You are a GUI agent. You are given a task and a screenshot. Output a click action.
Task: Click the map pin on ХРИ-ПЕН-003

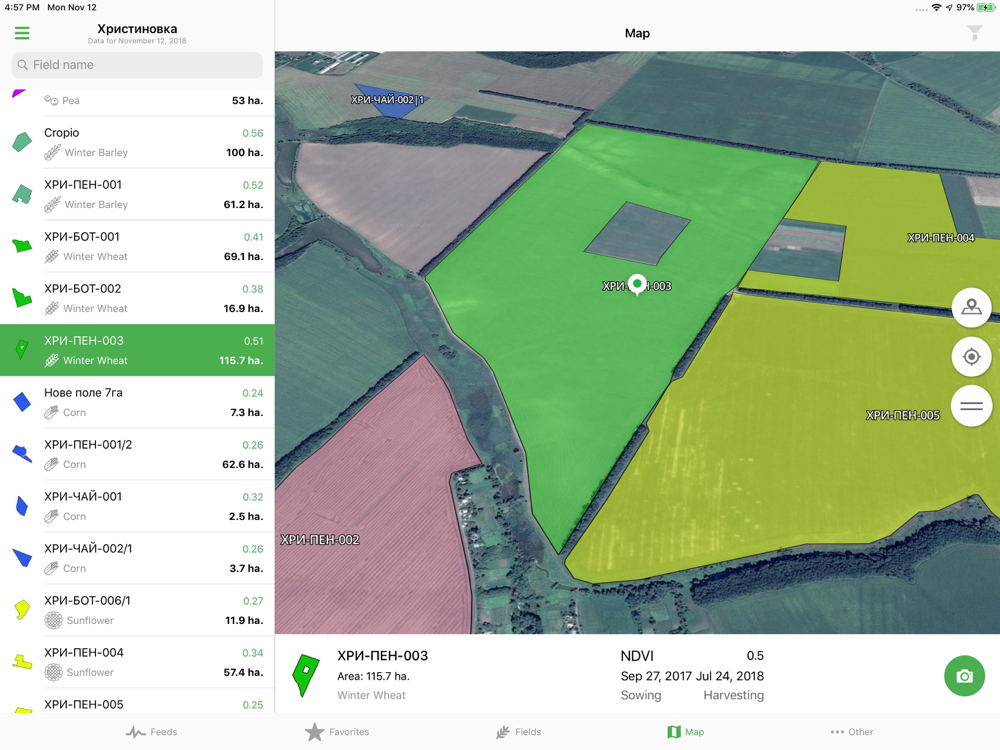(x=637, y=284)
